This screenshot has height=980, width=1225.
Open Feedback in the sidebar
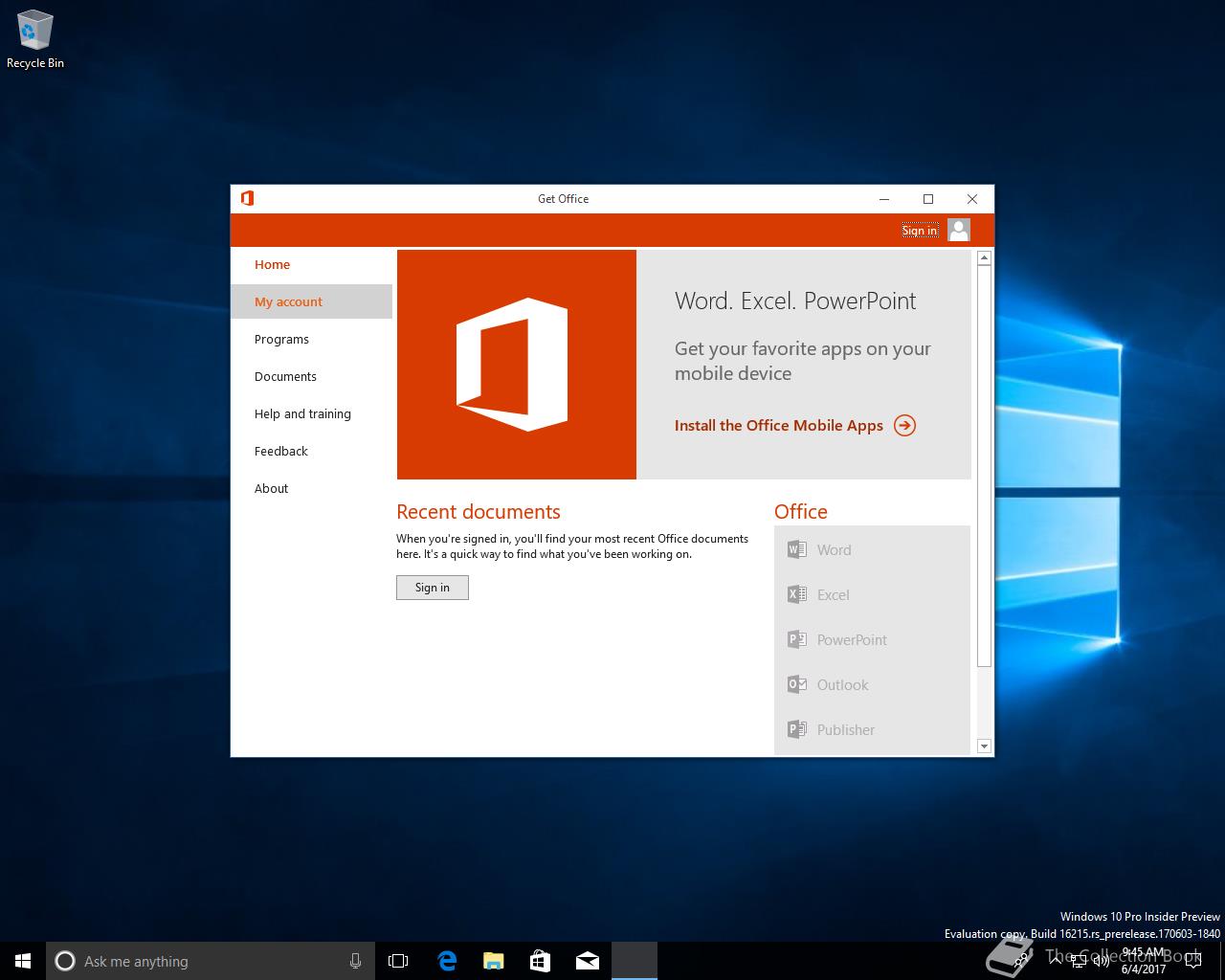click(311, 451)
